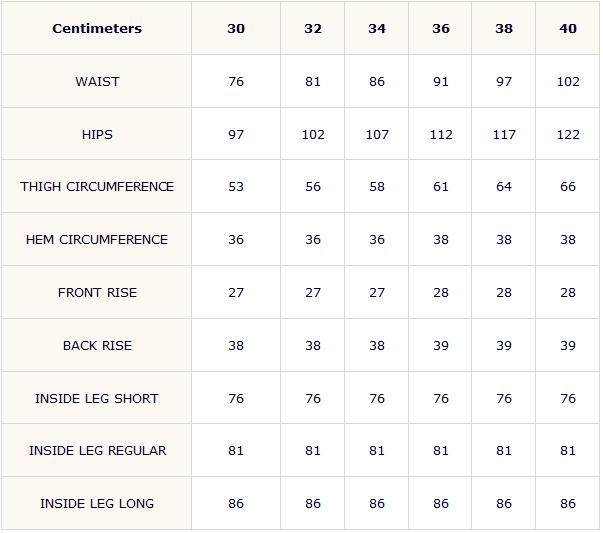This screenshot has width=603, height=533.
Task: Select the HEM CIRCUMFERENCE row label
Action: click(x=97, y=240)
